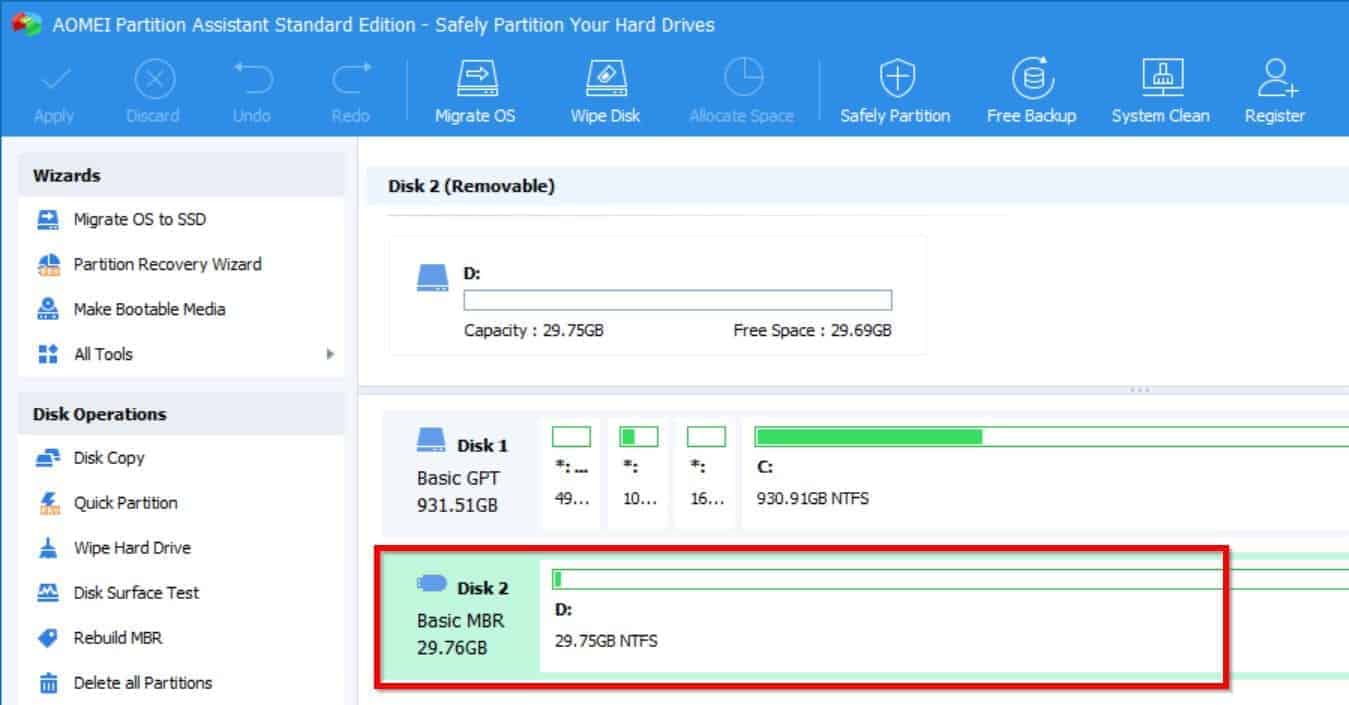The height and width of the screenshot is (705, 1349).
Task: Click the D: usage bar in details panel
Action: point(678,300)
